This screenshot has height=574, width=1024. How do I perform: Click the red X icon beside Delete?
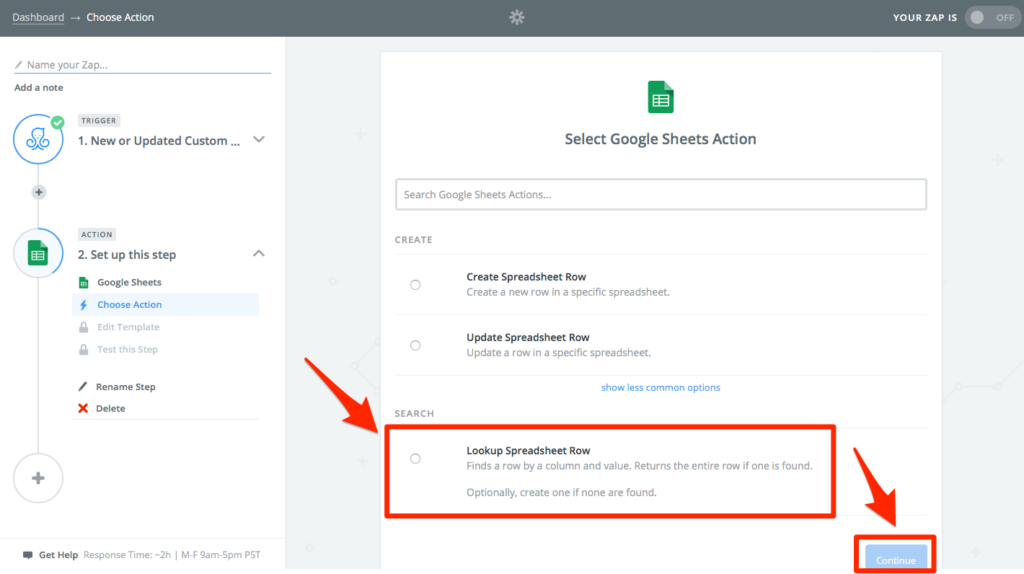(83, 408)
